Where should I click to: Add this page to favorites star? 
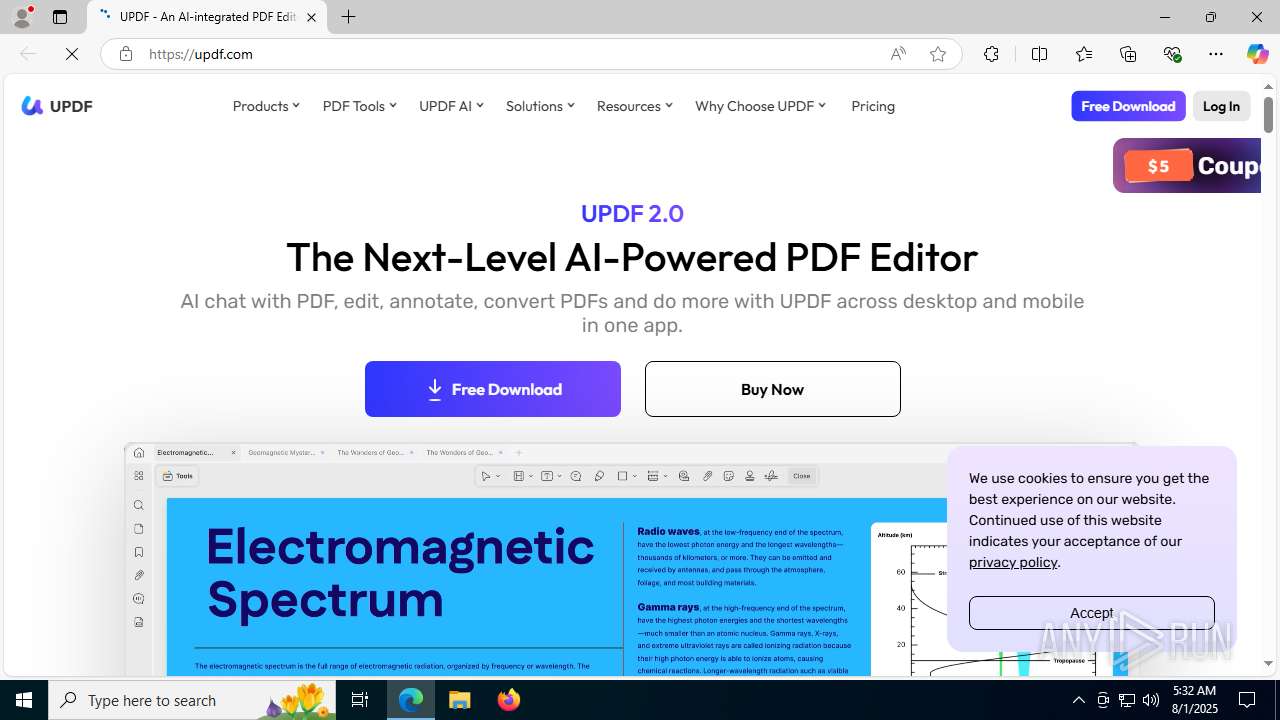[938, 54]
